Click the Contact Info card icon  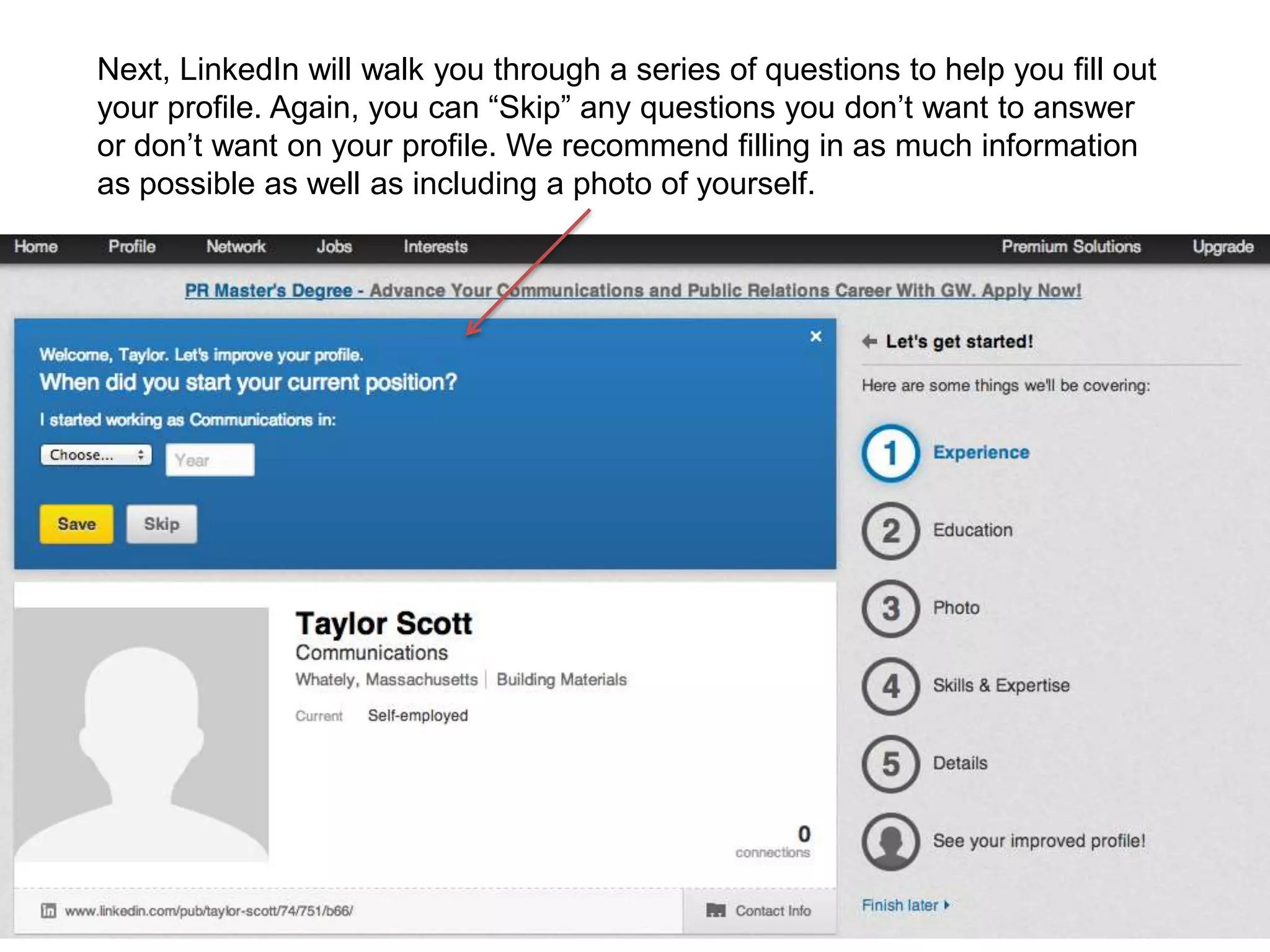coord(716,910)
